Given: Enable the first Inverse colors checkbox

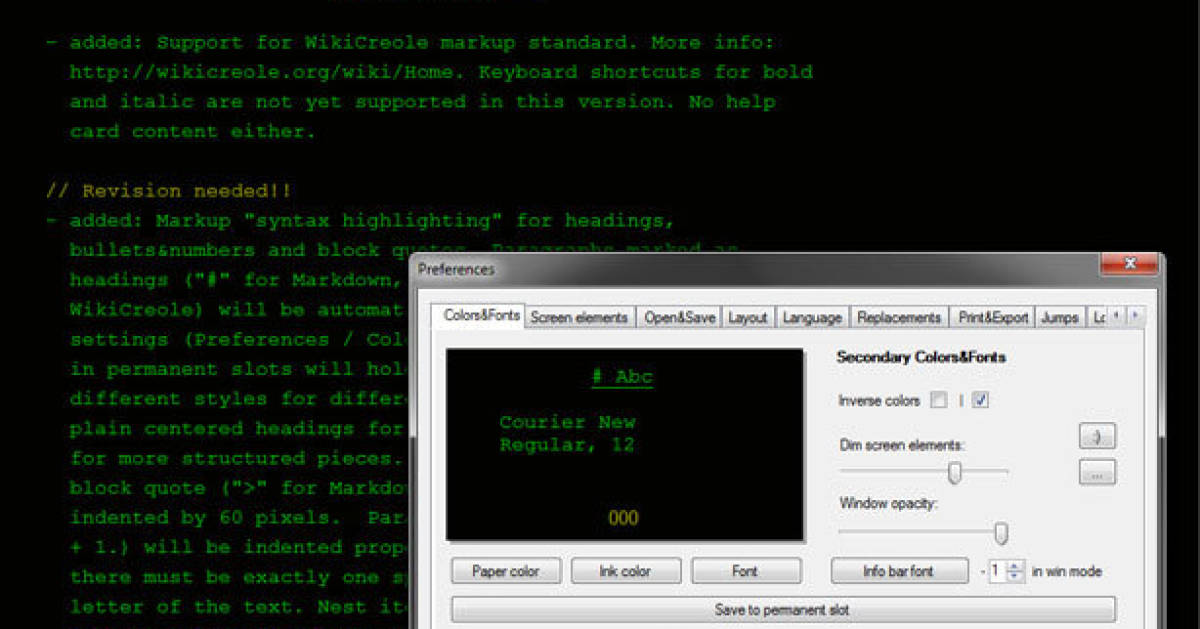Looking at the screenshot, I should [938, 400].
